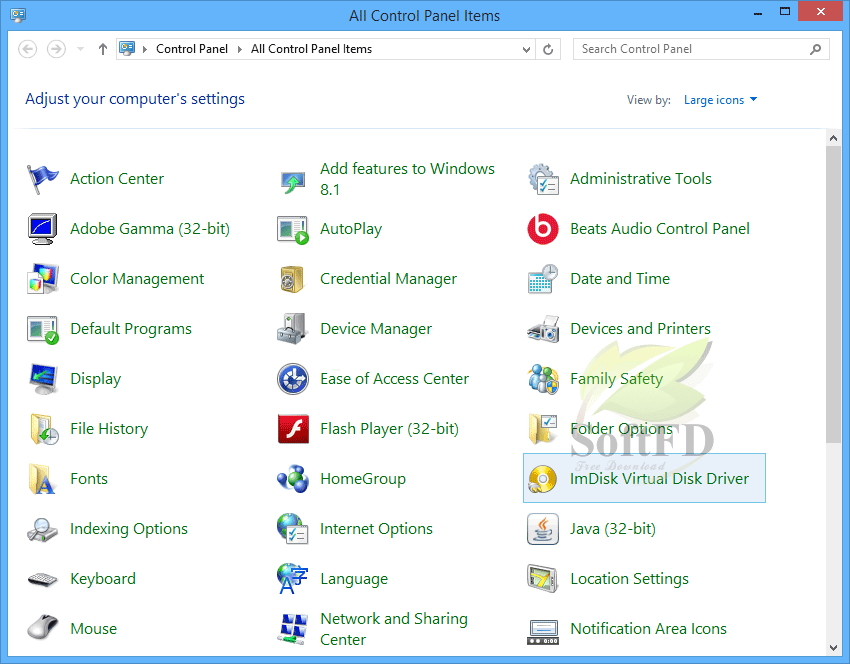Click the Mouse icon
The width and height of the screenshot is (850, 664).
(42, 628)
